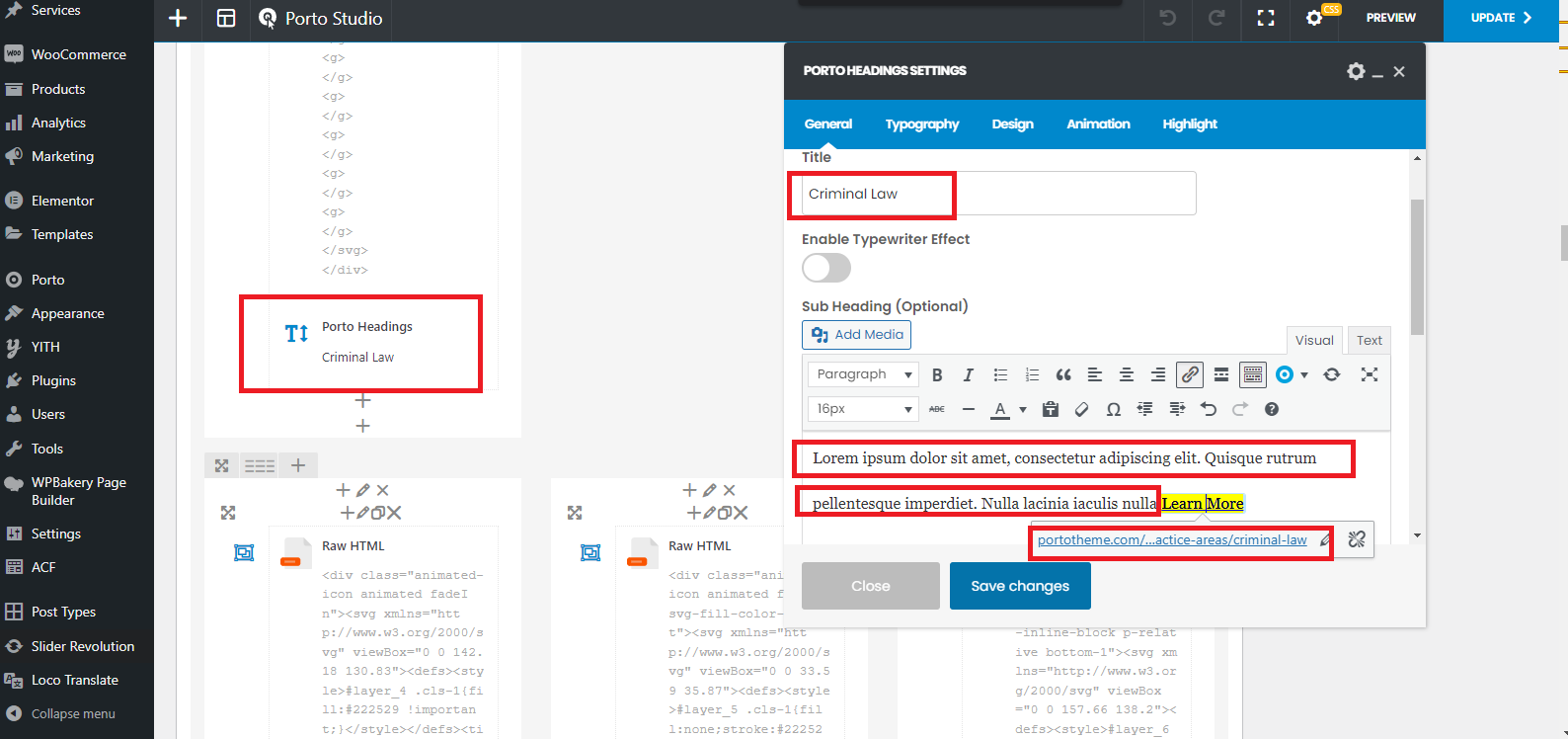Switch to the Design tab

pyautogui.click(x=1013, y=124)
